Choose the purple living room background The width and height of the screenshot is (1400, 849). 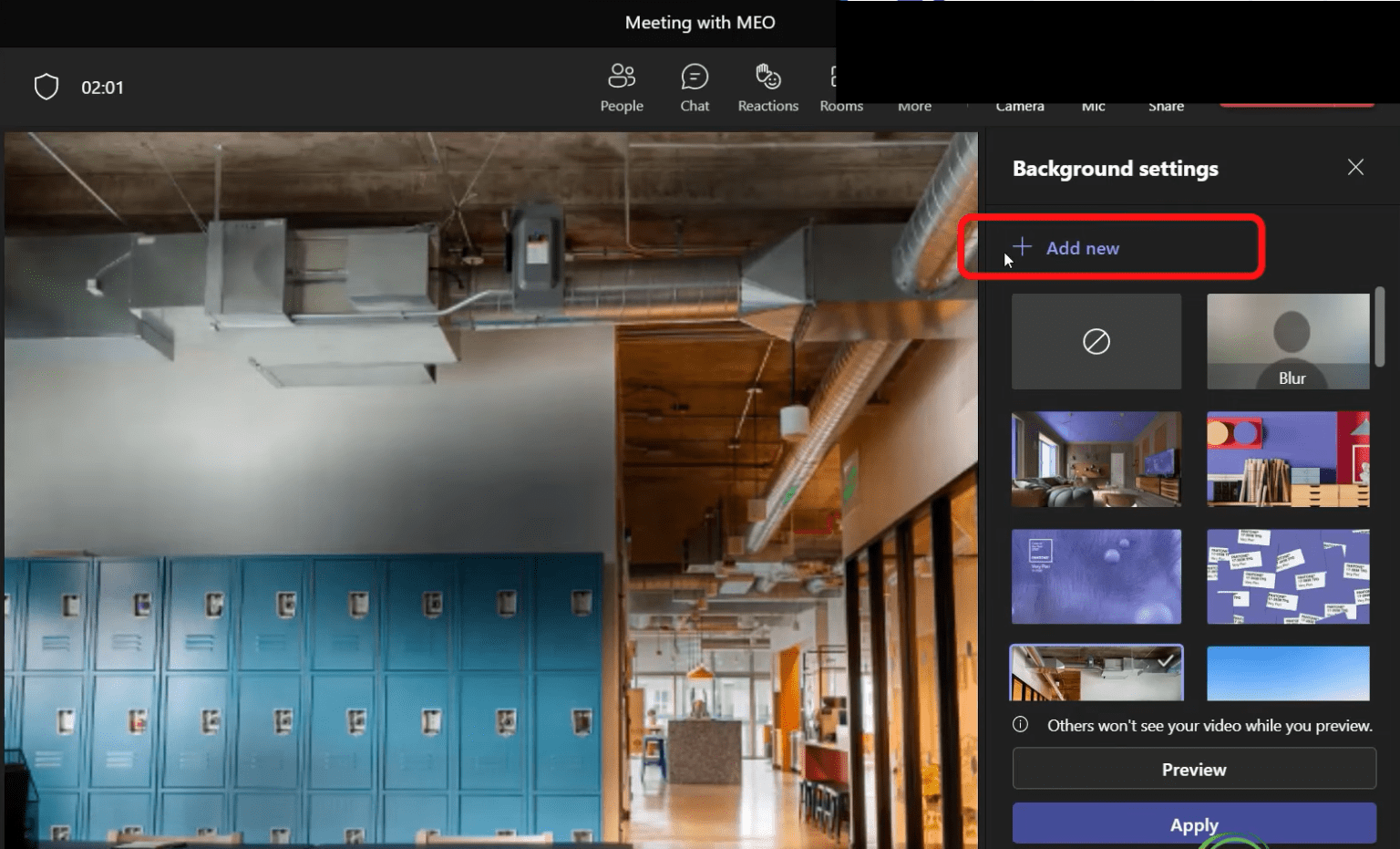pyautogui.click(x=1096, y=459)
